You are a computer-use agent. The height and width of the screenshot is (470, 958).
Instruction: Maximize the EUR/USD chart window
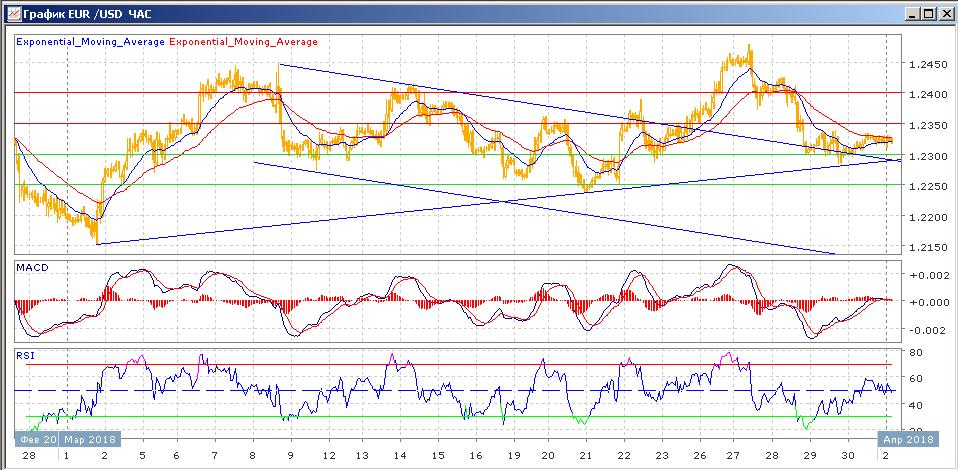(927, 13)
